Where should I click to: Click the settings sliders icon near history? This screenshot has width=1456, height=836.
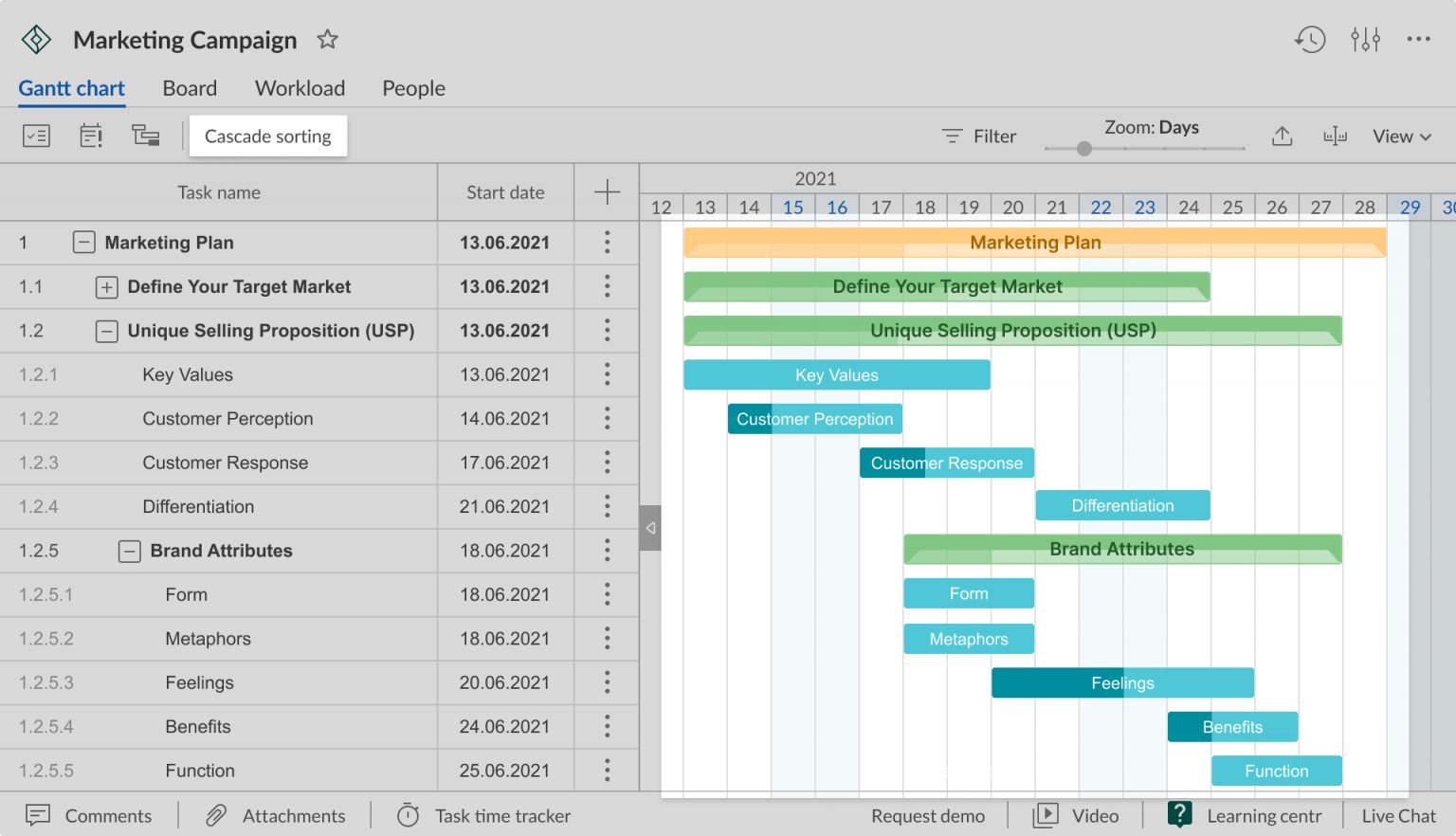pos(1365,40)
